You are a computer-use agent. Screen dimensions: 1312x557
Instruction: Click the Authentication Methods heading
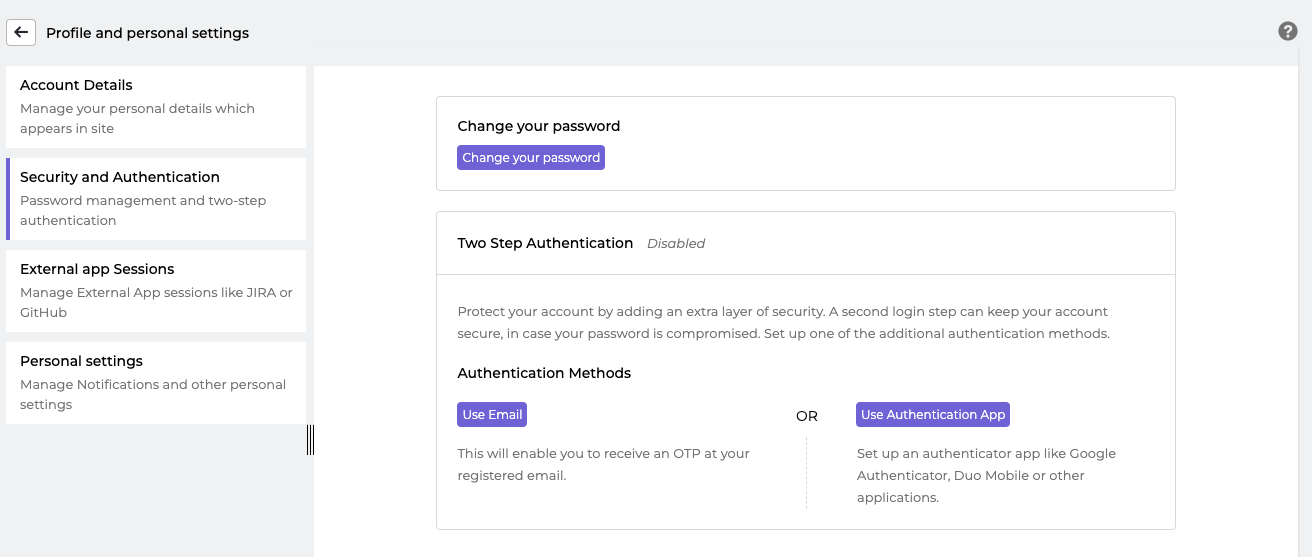[x=544, y=373]
